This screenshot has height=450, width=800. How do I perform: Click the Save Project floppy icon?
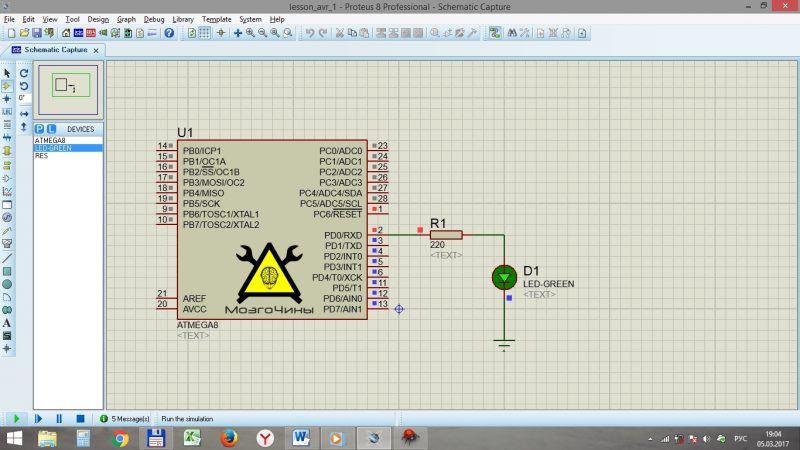(37, 33)
